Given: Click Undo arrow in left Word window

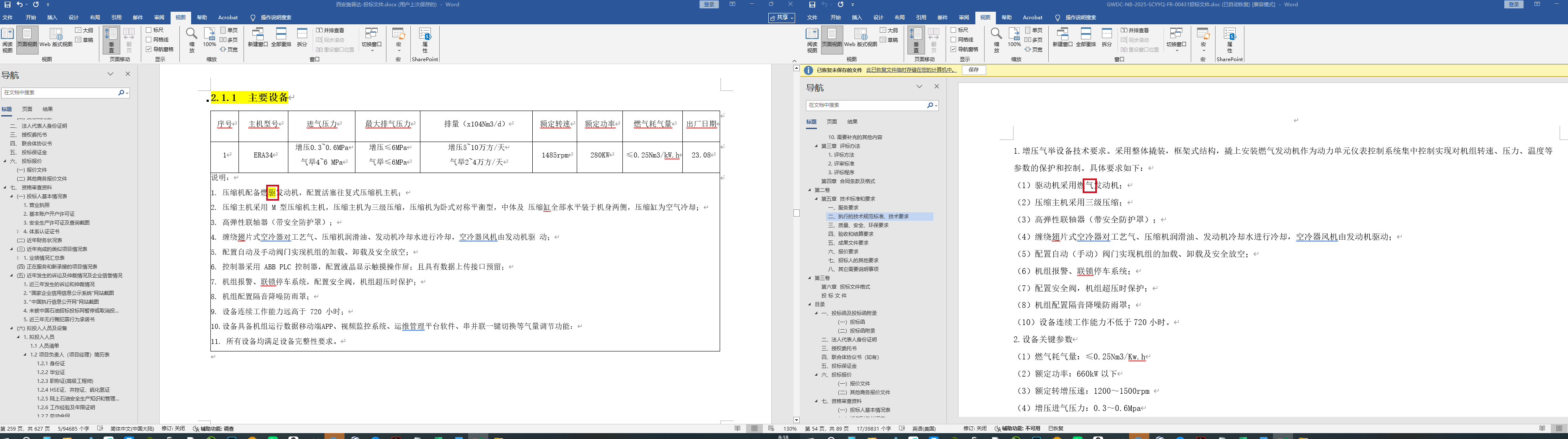Looking at the screenshot, I should [x=19, y=4].
